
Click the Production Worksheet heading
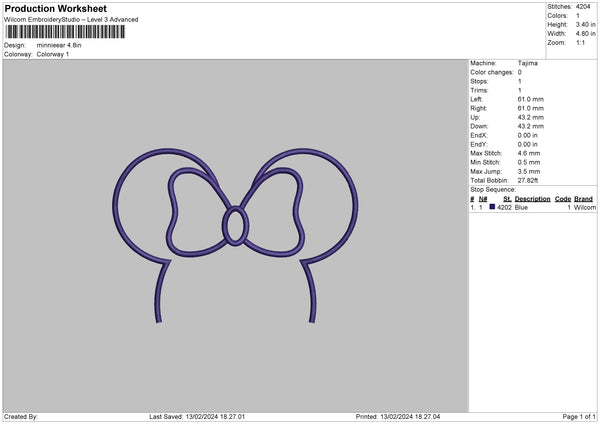[x=55, y=8]
